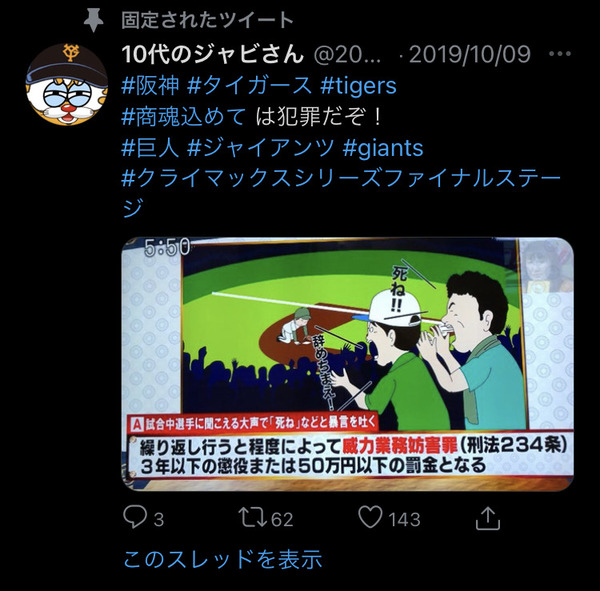The width and height of the screenshot is (600, 591).
Task: Open the #タイガース hashtag
Action: pyautogui.click(x=249, y=85)
